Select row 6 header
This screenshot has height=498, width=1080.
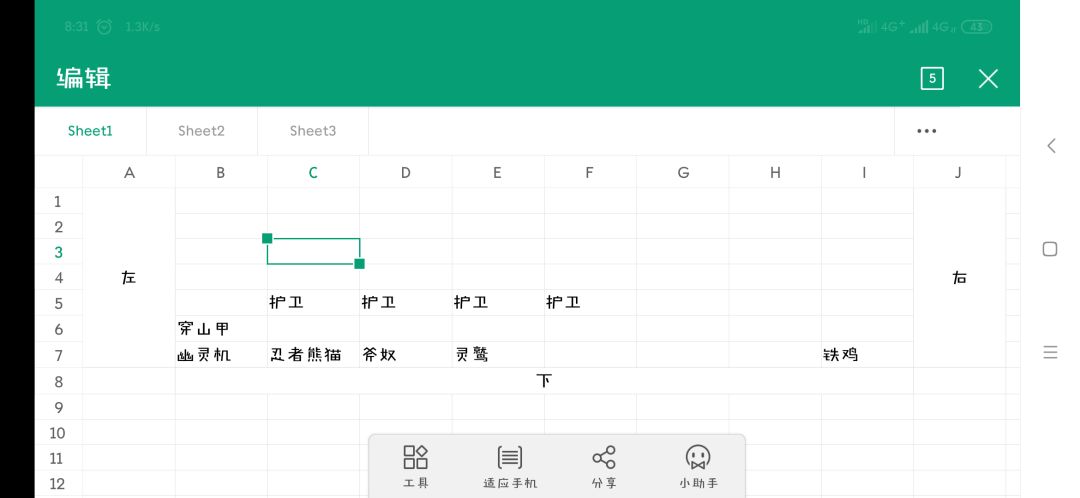[58, 329]
